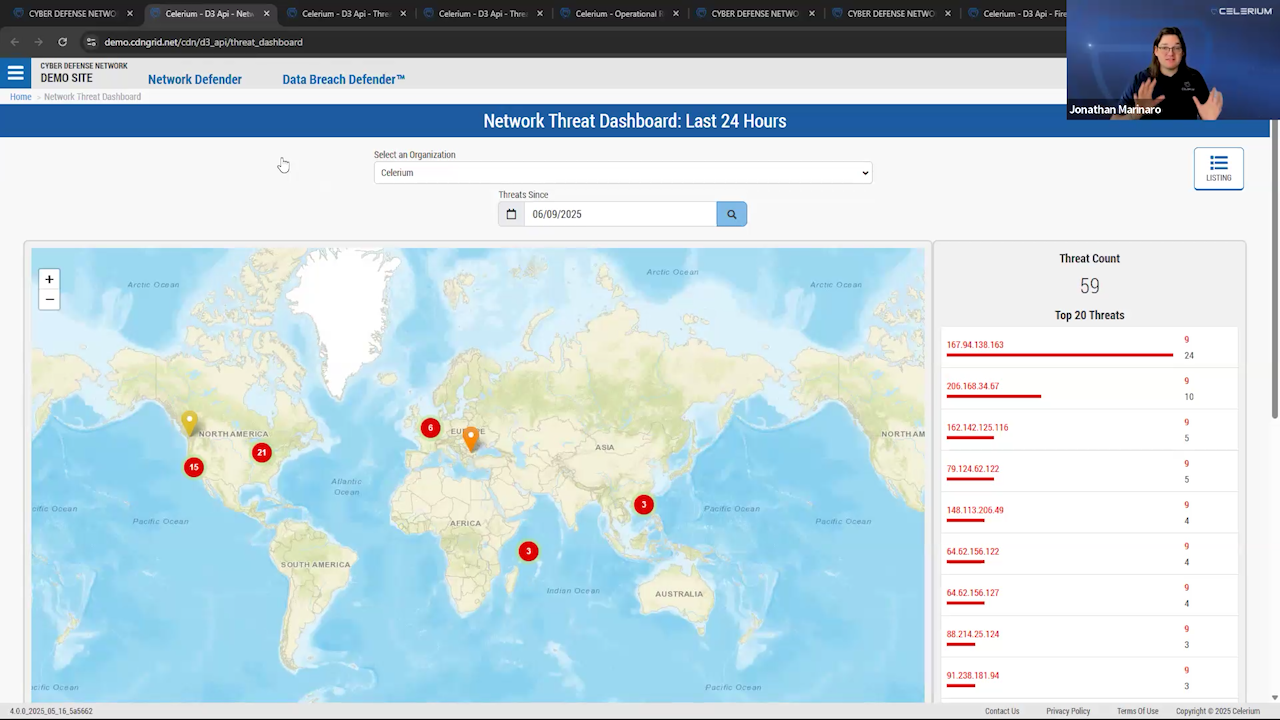This screenshot has width=1280, height=720.
Task: Click the blue search magnifier button
Action: pyautogui.click(x=731, y=214)
